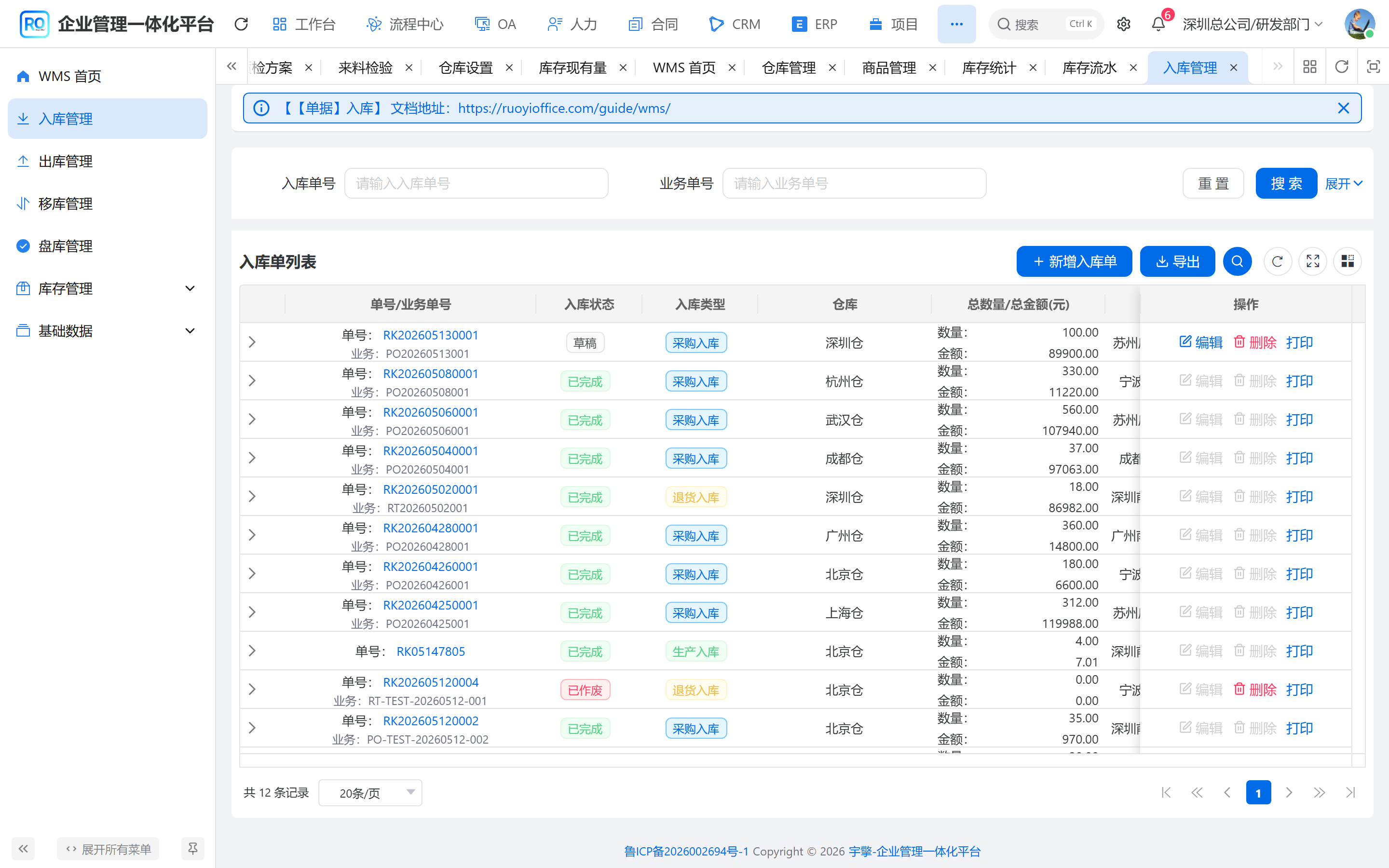
Task: Open 移库管理 in the sidebar
Action: 108,204
